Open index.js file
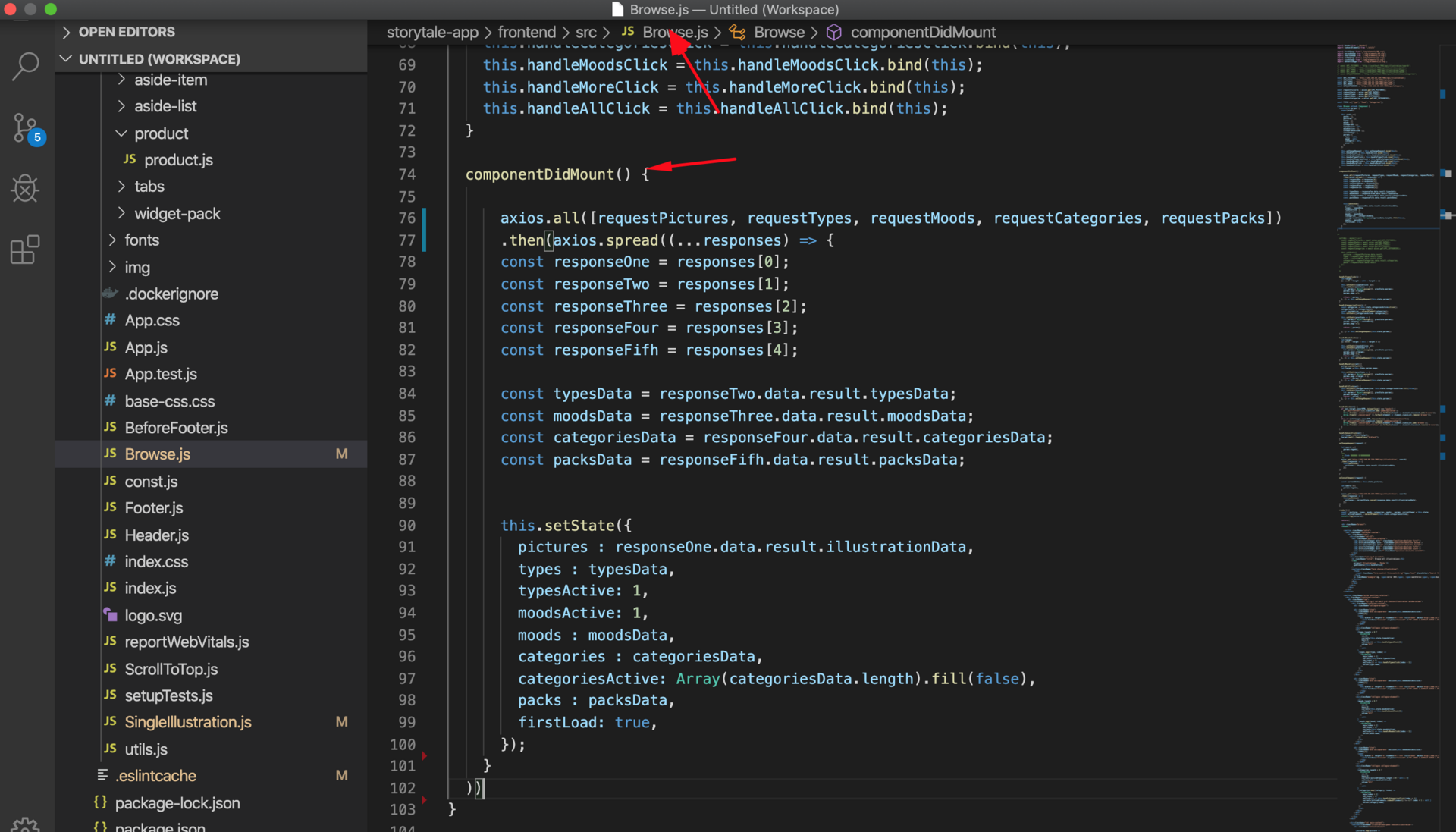 150,589
